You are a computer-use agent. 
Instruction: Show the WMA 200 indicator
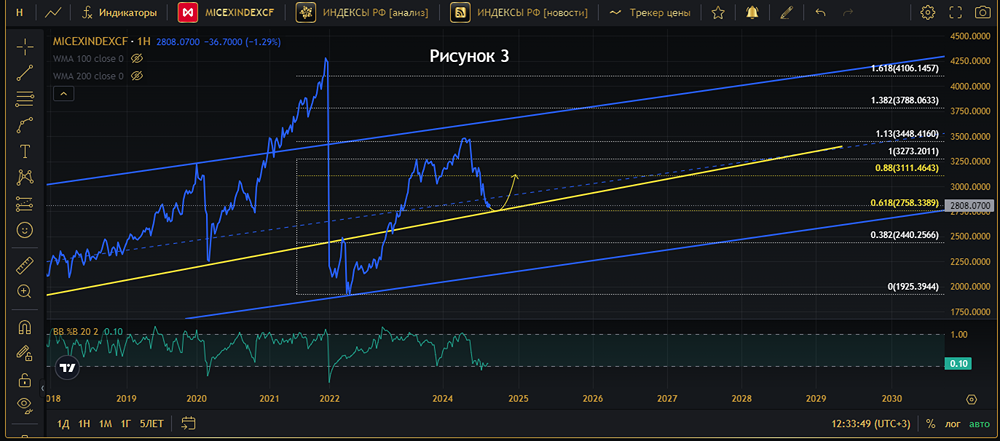coord(135,76)
